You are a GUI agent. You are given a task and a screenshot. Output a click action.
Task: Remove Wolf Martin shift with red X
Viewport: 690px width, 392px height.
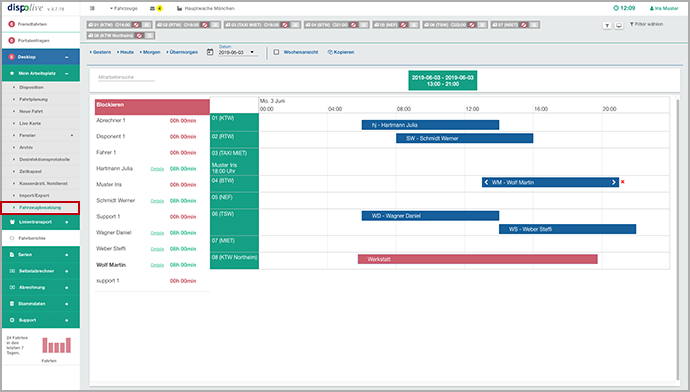pos(623,182)
